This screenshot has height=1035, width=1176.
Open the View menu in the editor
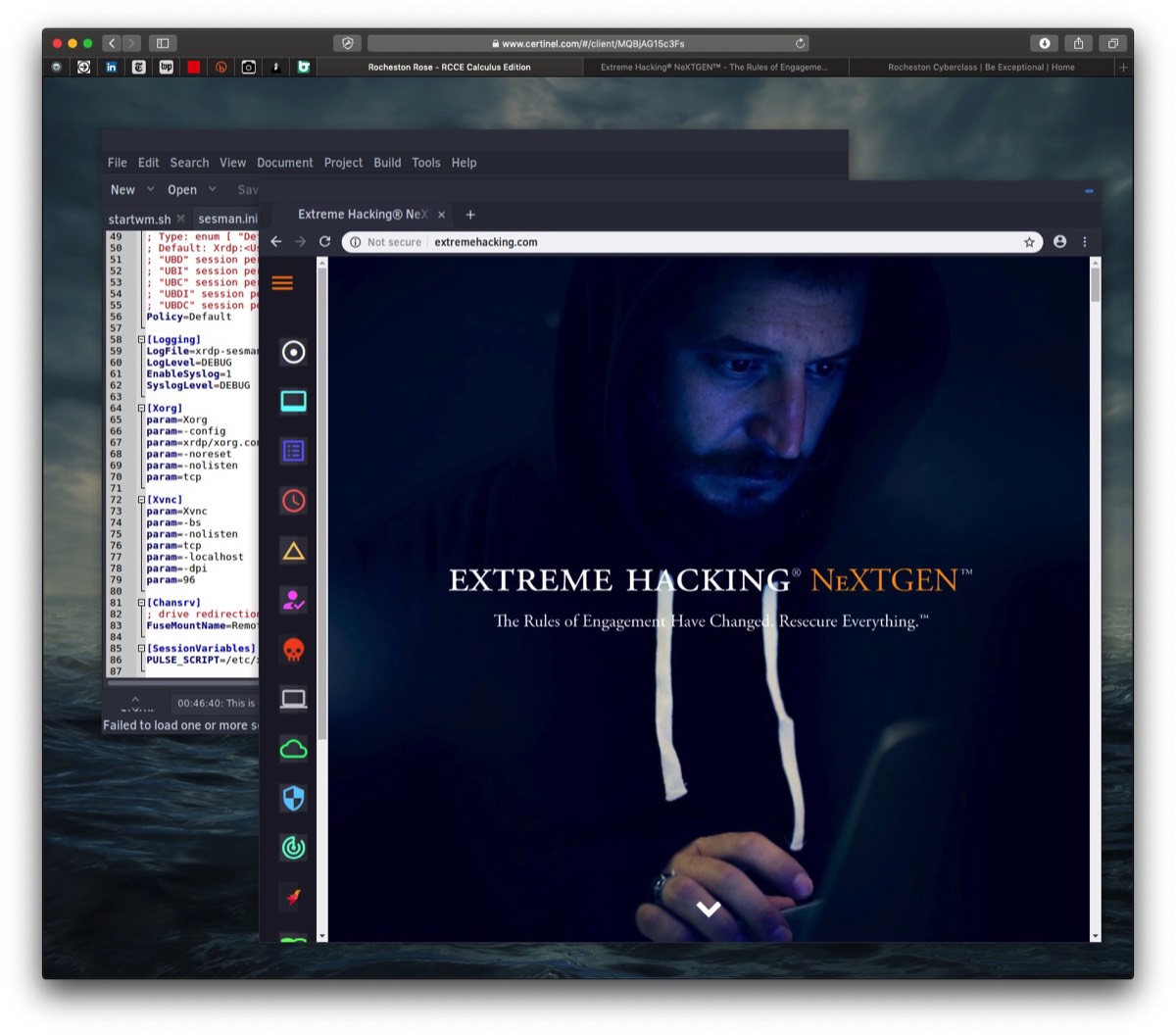point(232,163)
